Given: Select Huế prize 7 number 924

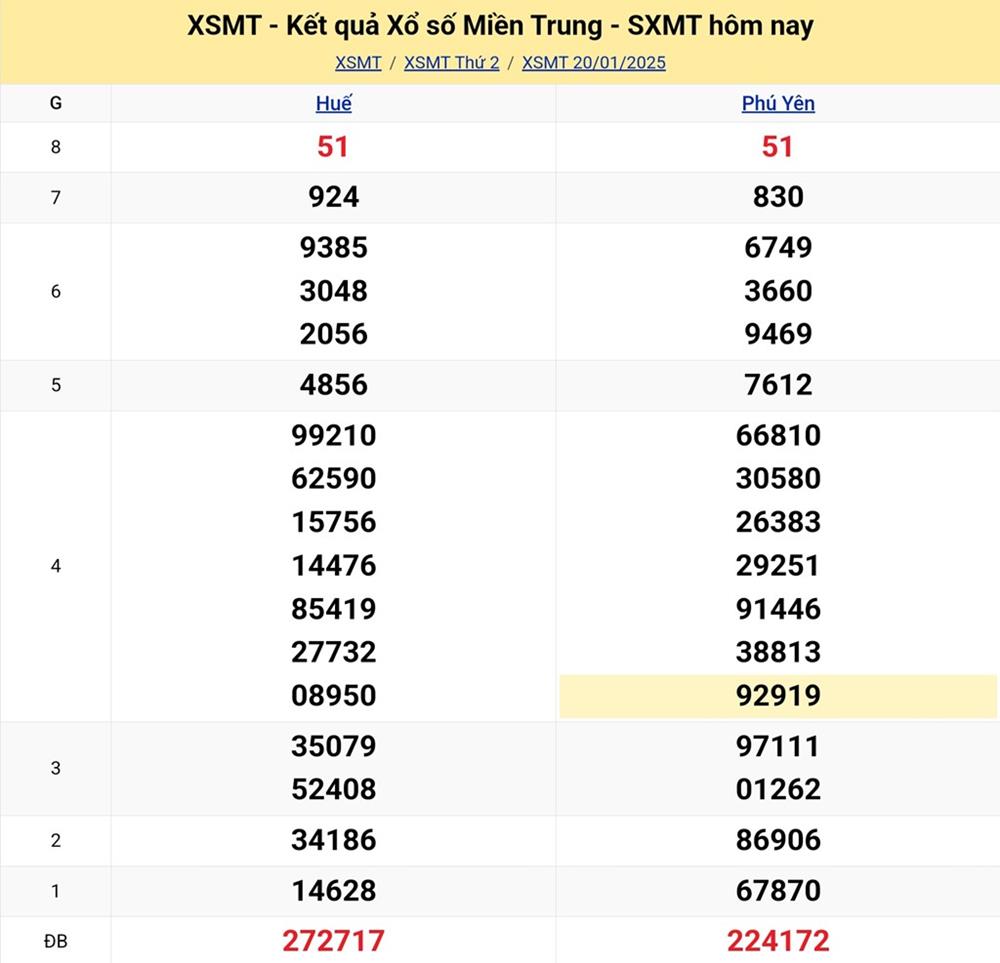Looking at the screenshot, I should click(333, 197).
